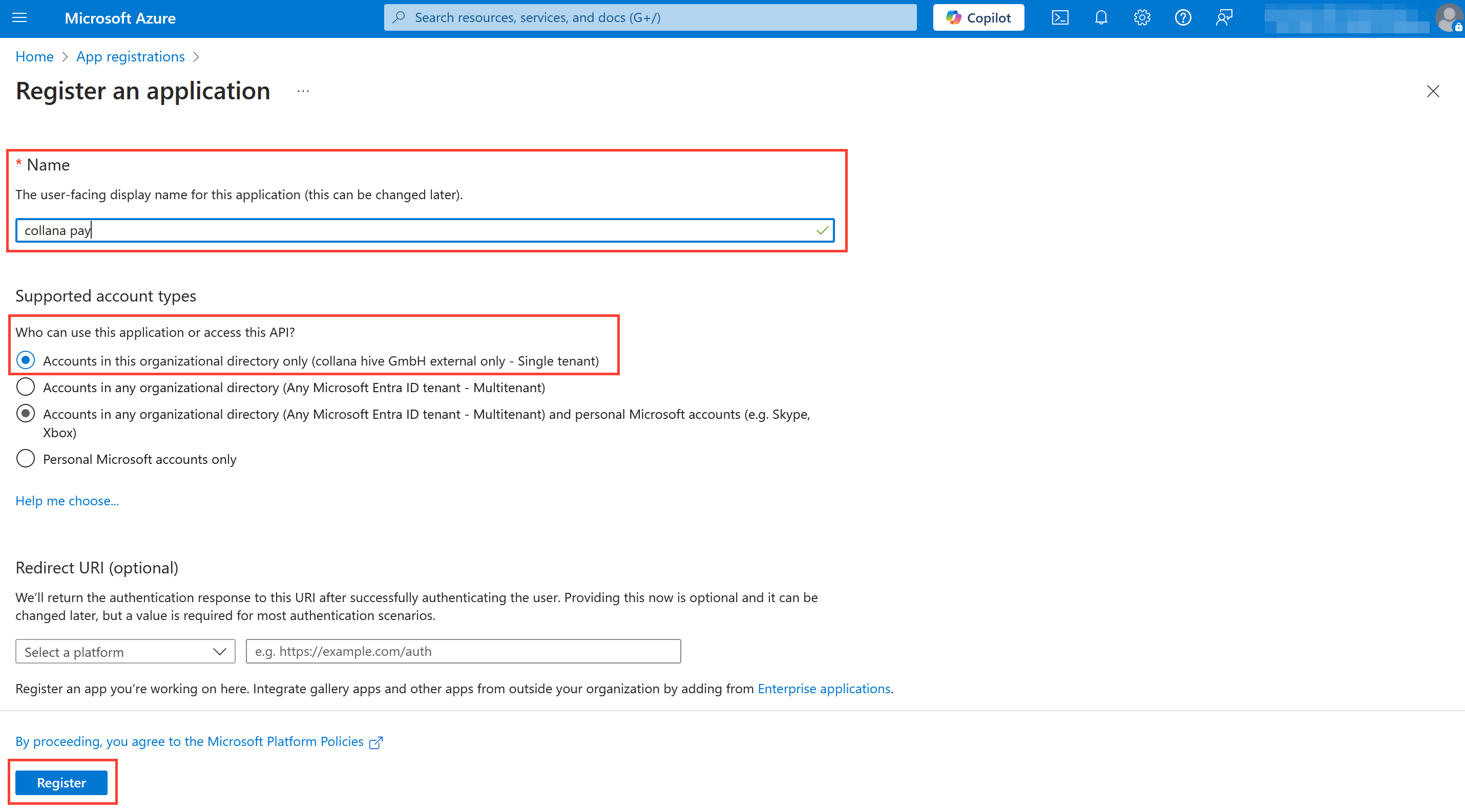
Task: Click into the application Name field
Action: pyautogui.click(x=425, y=230)
